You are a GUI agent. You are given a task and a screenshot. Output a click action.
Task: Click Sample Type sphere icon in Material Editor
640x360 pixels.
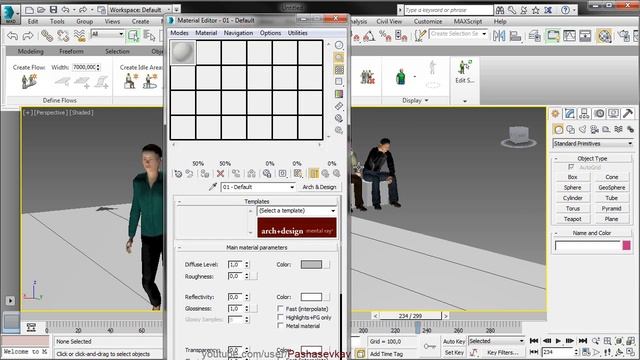(339, 45)
